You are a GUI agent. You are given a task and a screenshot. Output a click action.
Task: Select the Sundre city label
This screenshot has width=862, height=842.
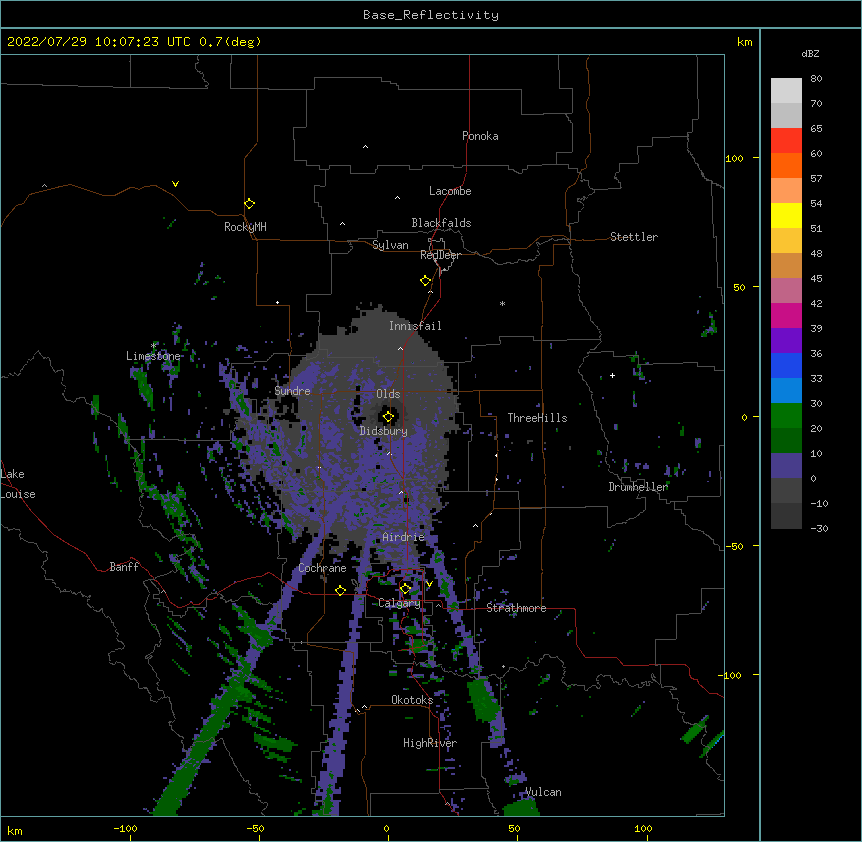(x=292, y=391)
